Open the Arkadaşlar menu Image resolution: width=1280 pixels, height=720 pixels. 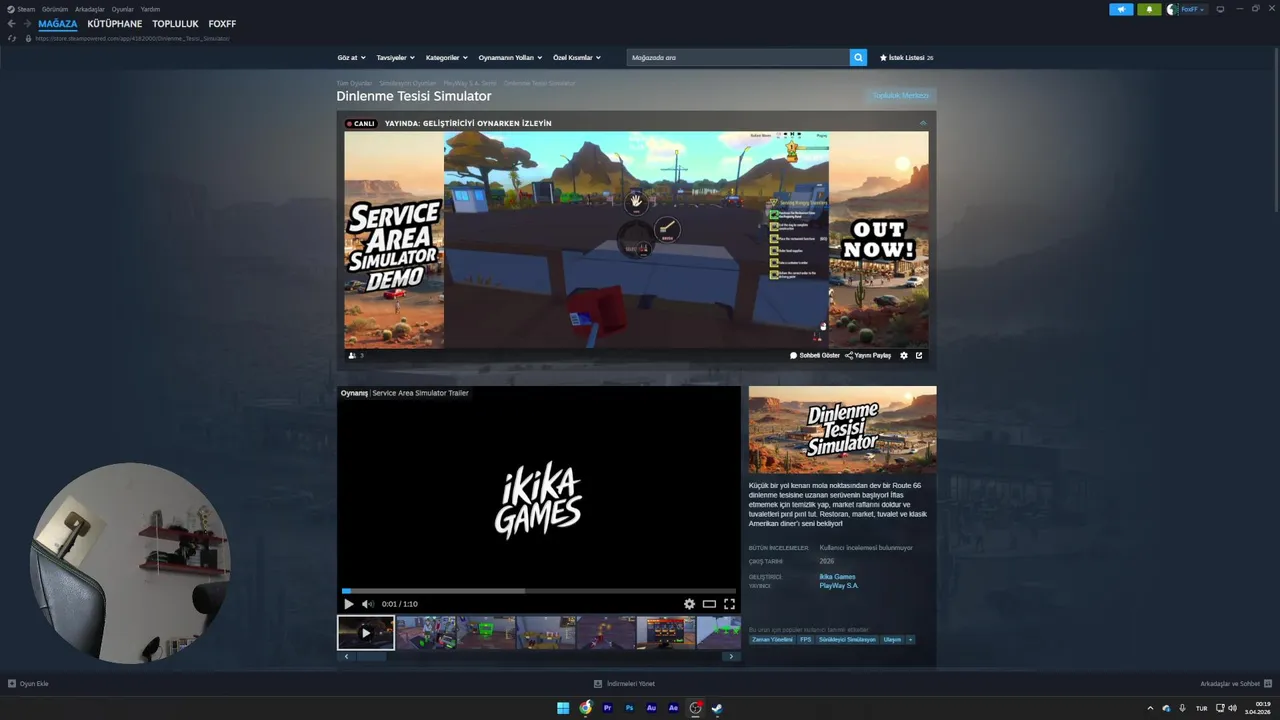pyautogui.click(x=90, y=9)
